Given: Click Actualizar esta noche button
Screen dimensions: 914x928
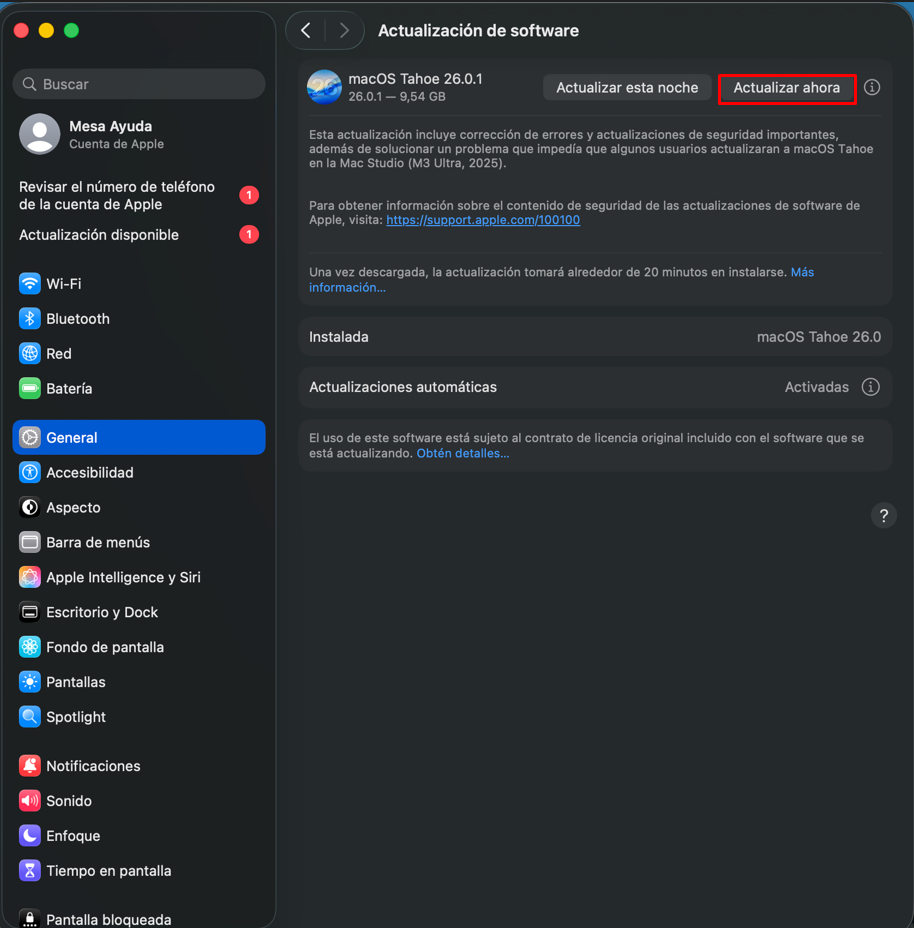Looking at the screenshot, I should [627, 88].
